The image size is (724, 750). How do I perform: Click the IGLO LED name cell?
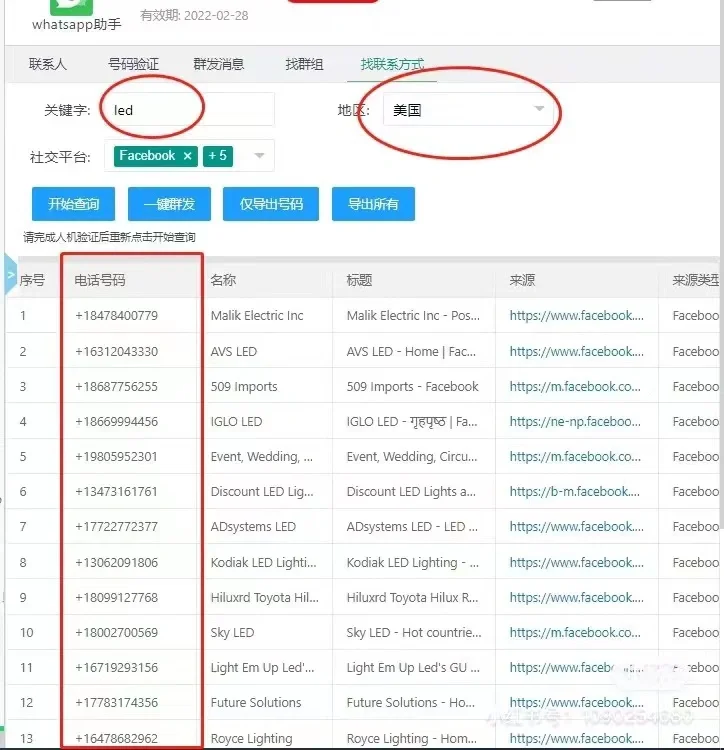click(236, 421)
